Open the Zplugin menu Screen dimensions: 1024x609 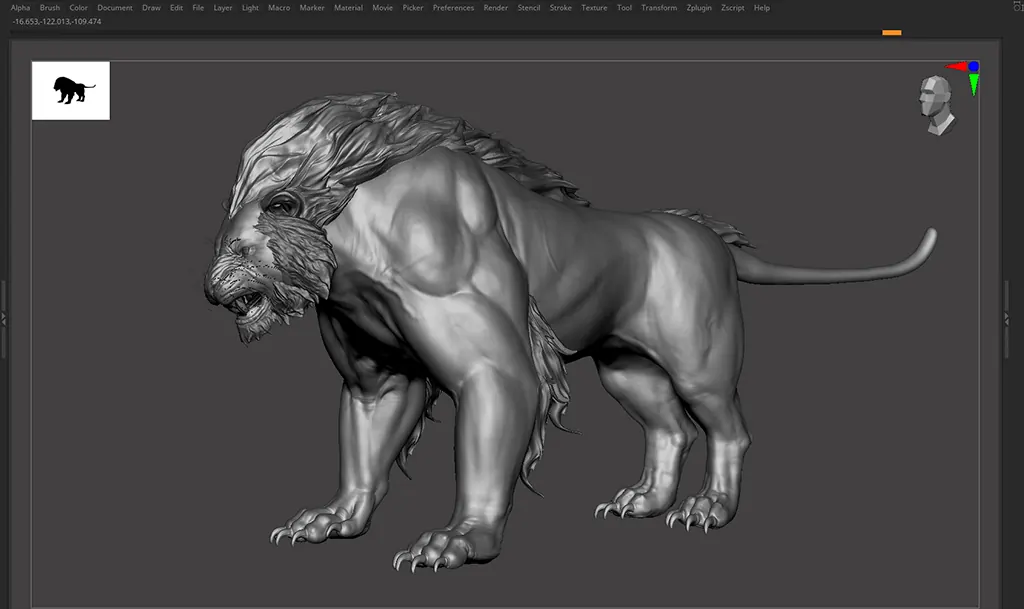click(699, 8)
